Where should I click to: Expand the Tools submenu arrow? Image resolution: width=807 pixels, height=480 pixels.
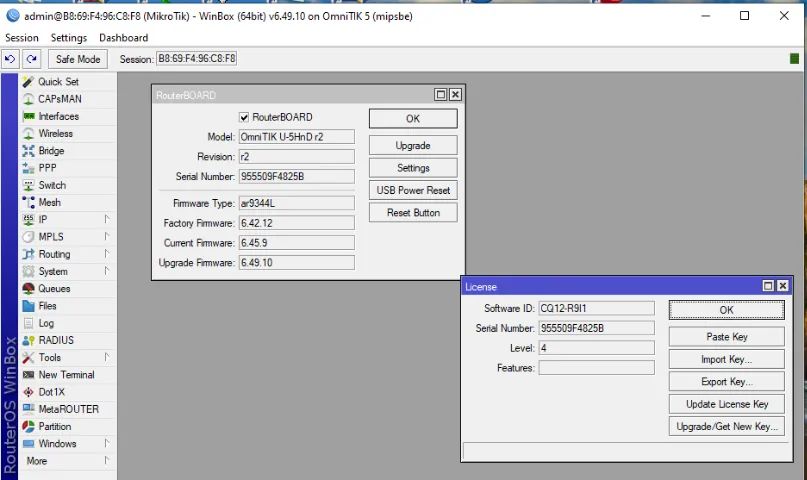[x=107, y=357]
